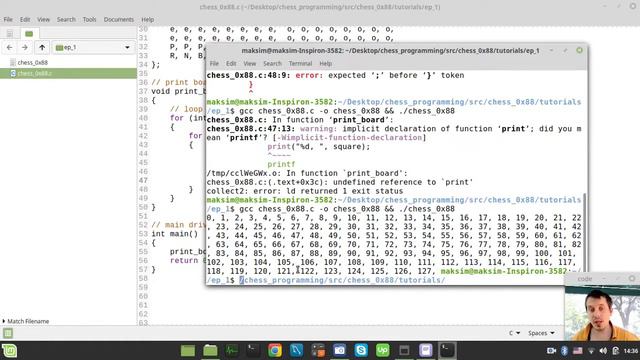Open the Files folder icon in taskbar
Image resolution: width=640 pixels, height=360 pixels.
(210, 351)
